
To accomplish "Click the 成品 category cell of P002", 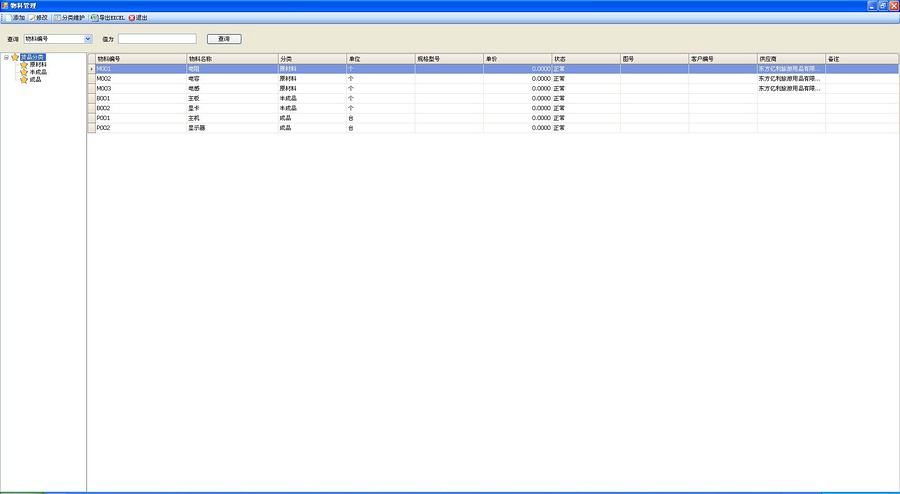I will point(312,127).
